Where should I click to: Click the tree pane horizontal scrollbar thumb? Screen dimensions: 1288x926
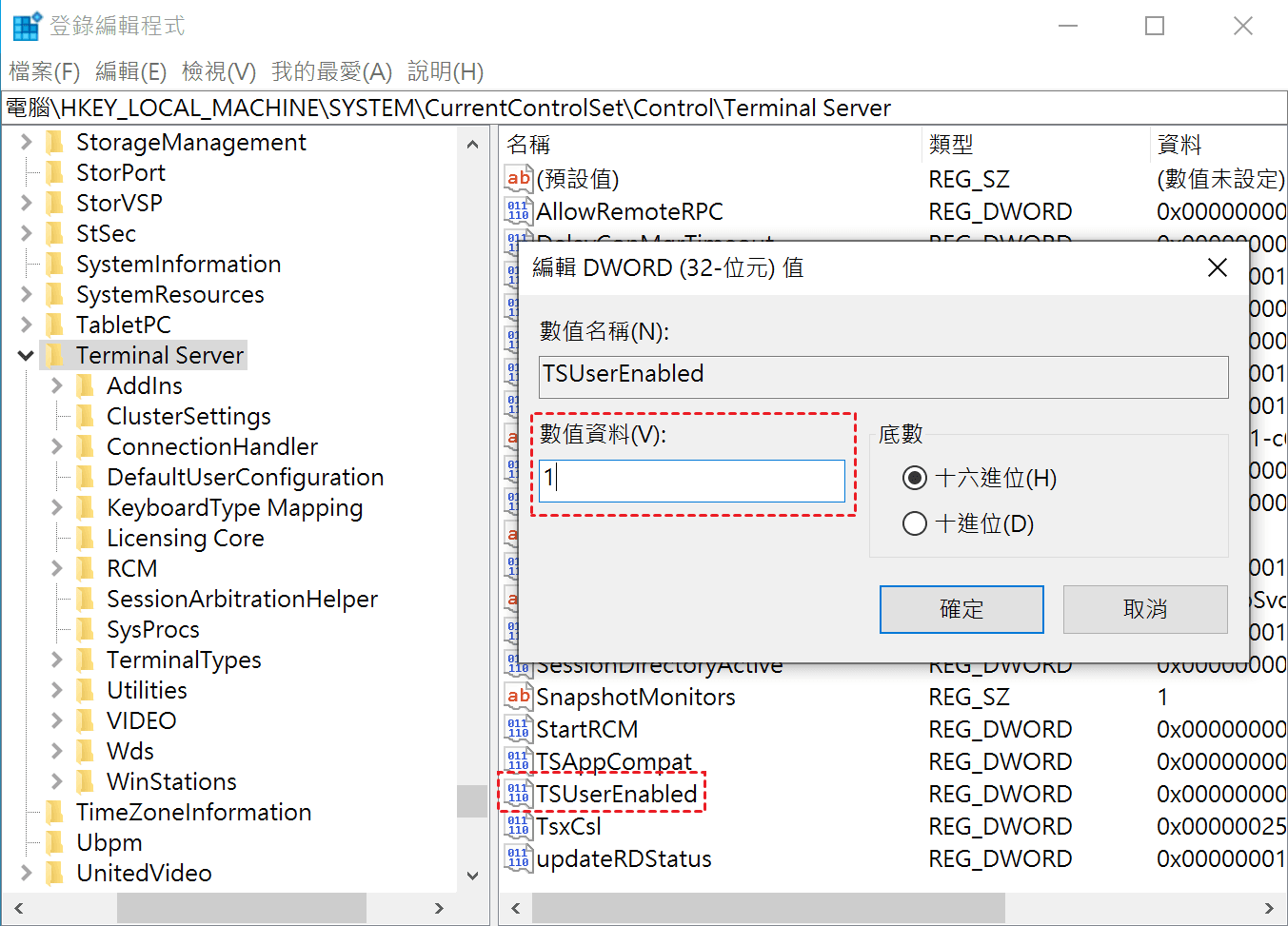tap(241, 908)
